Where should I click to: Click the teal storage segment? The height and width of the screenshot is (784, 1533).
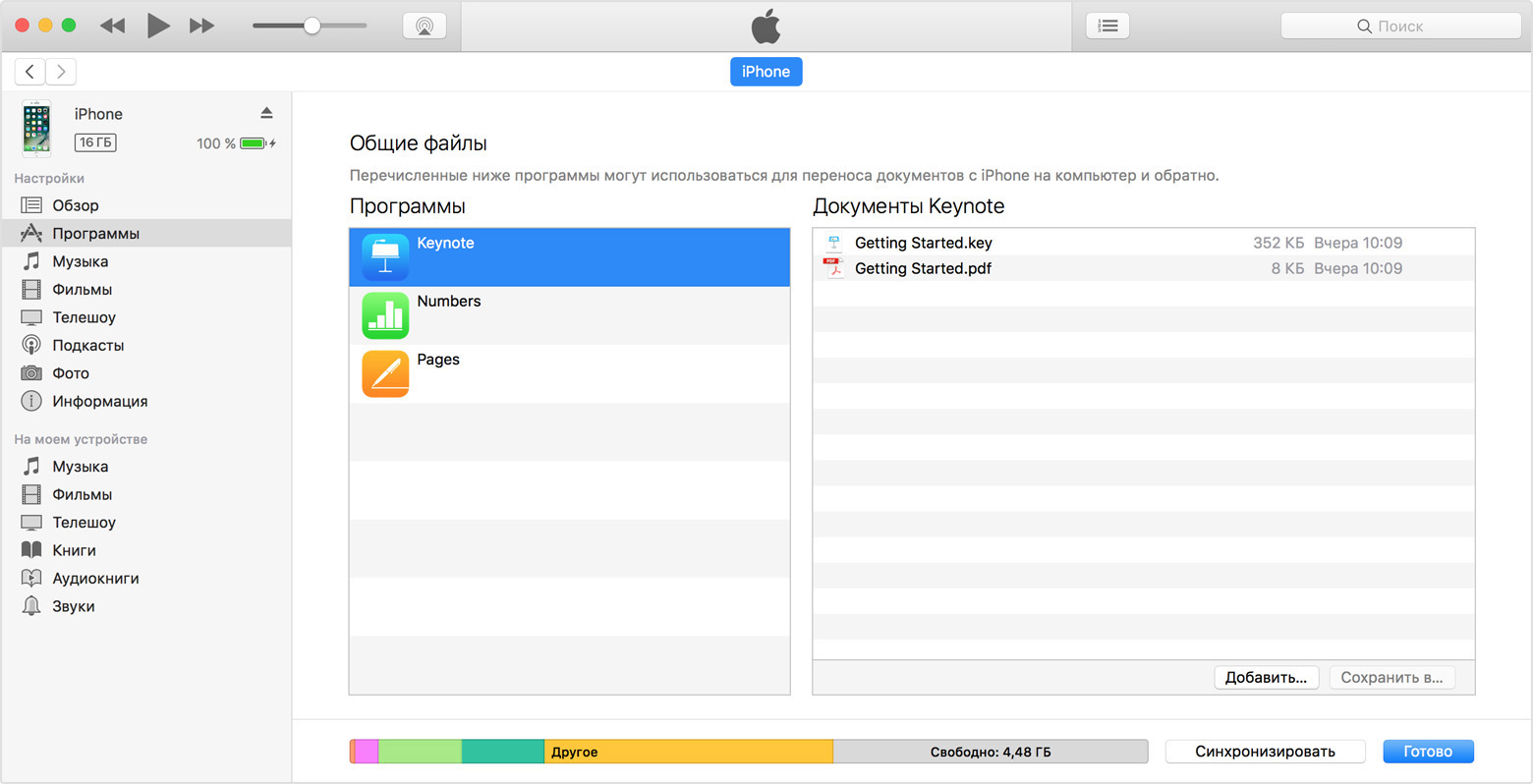(503, 752)
